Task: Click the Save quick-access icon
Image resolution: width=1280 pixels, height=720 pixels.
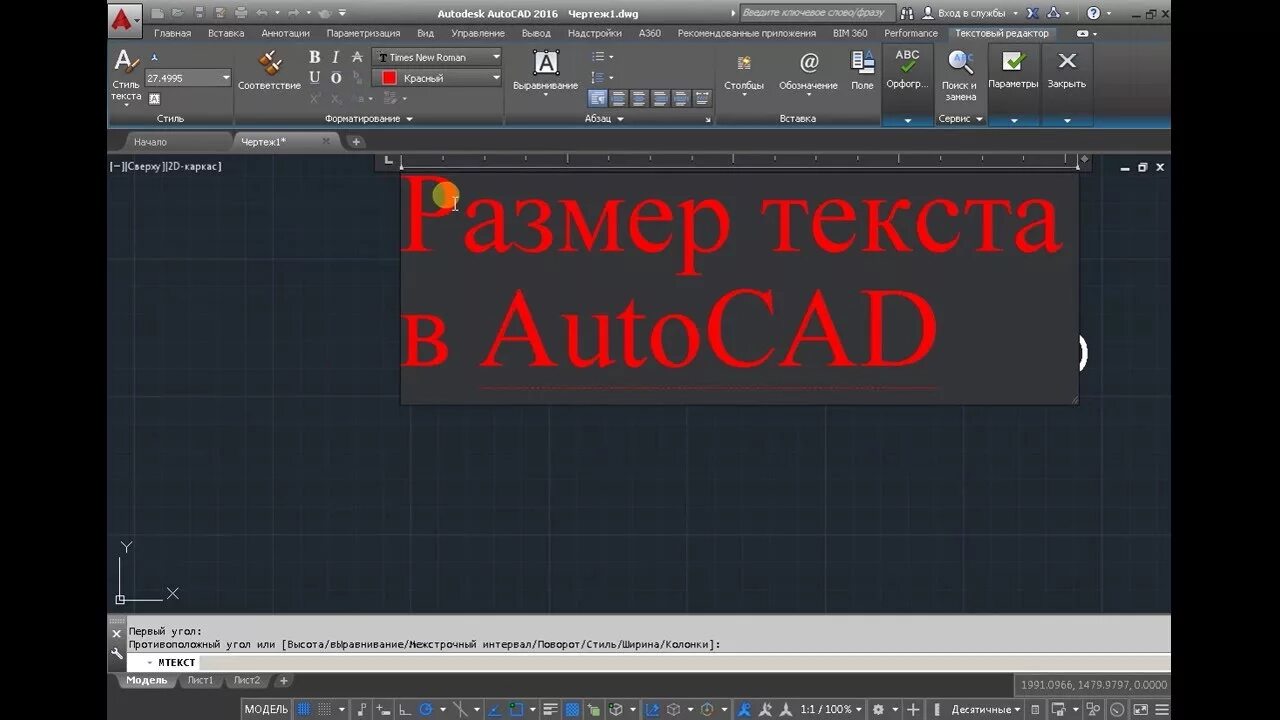Action: pos(199,13)
